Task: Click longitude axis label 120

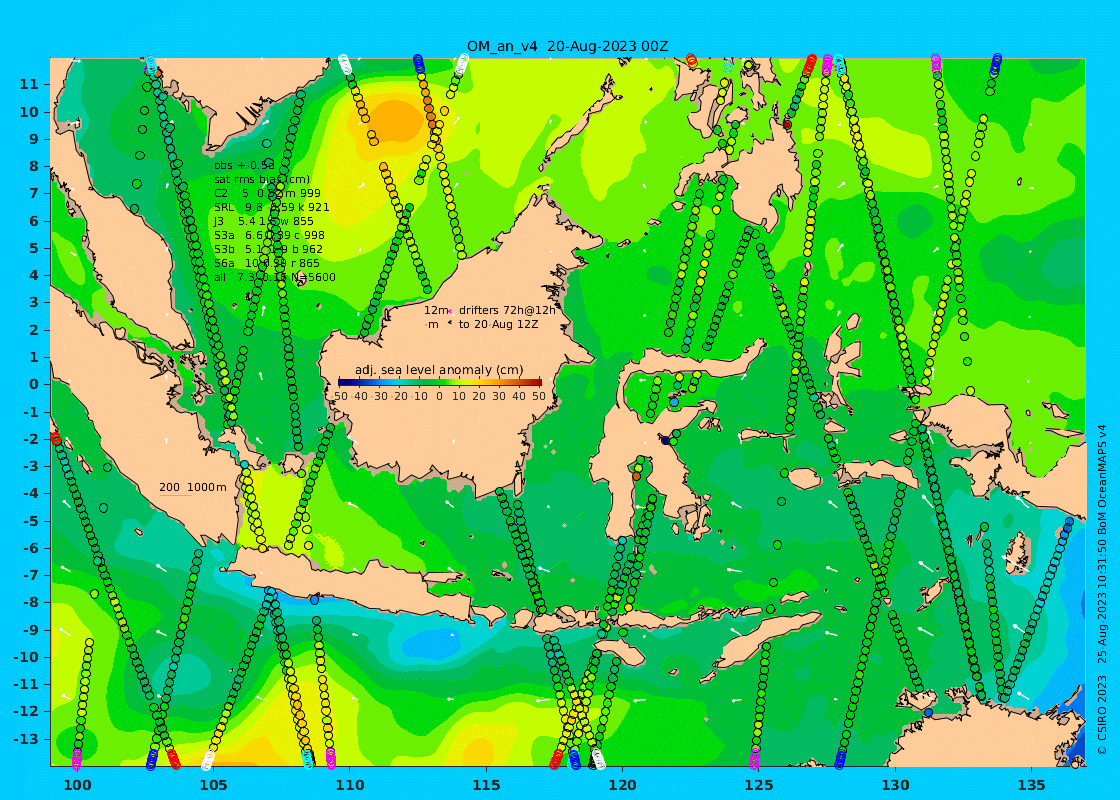Action: coord(623,785)
